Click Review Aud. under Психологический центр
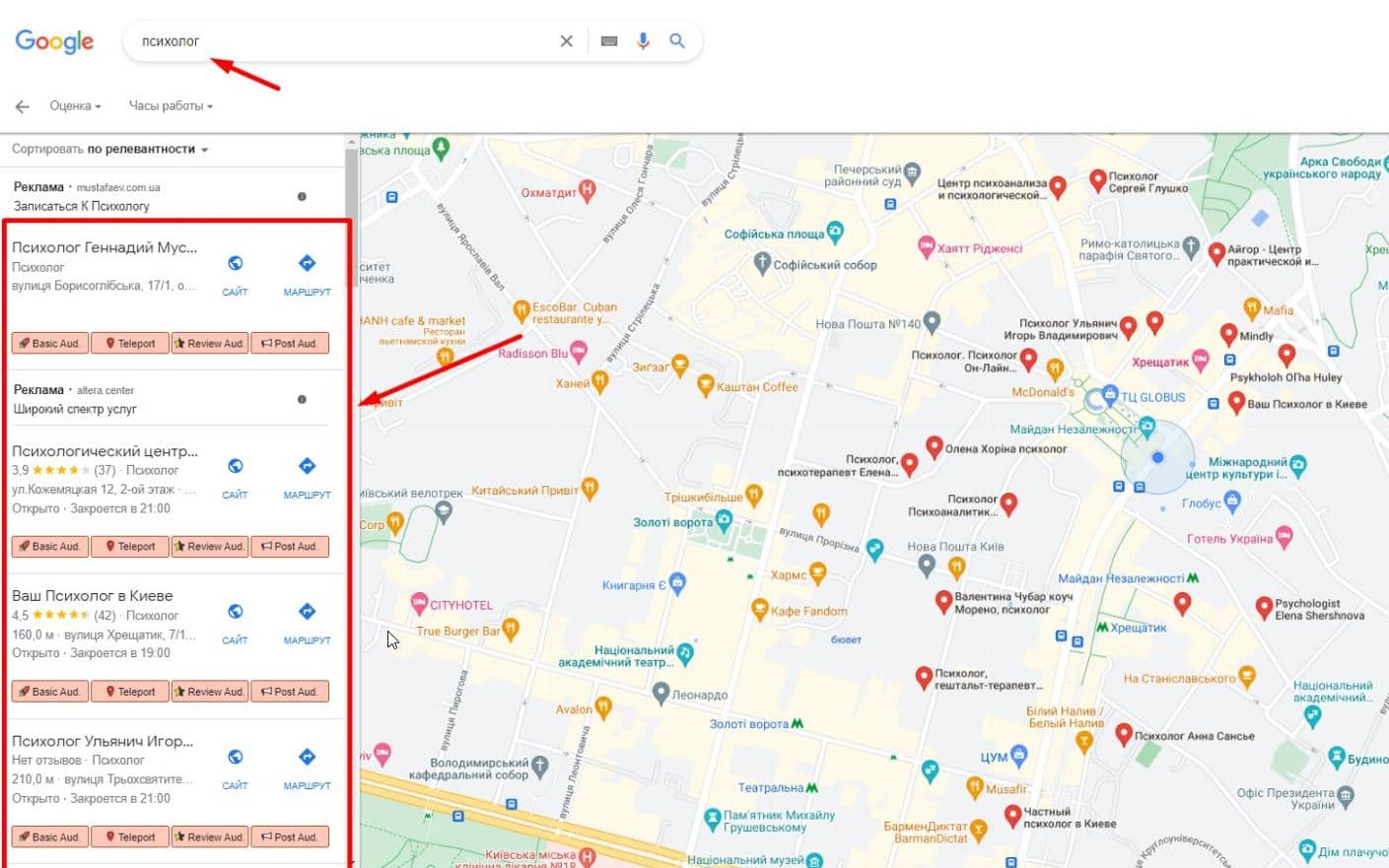 pyautogui.click(x=209, y=547)
